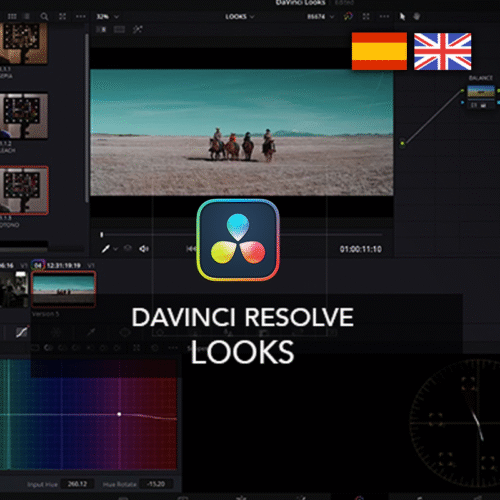Toggle image wipe in viewer
Screen dimensions: 500x500
coord(101,30)
